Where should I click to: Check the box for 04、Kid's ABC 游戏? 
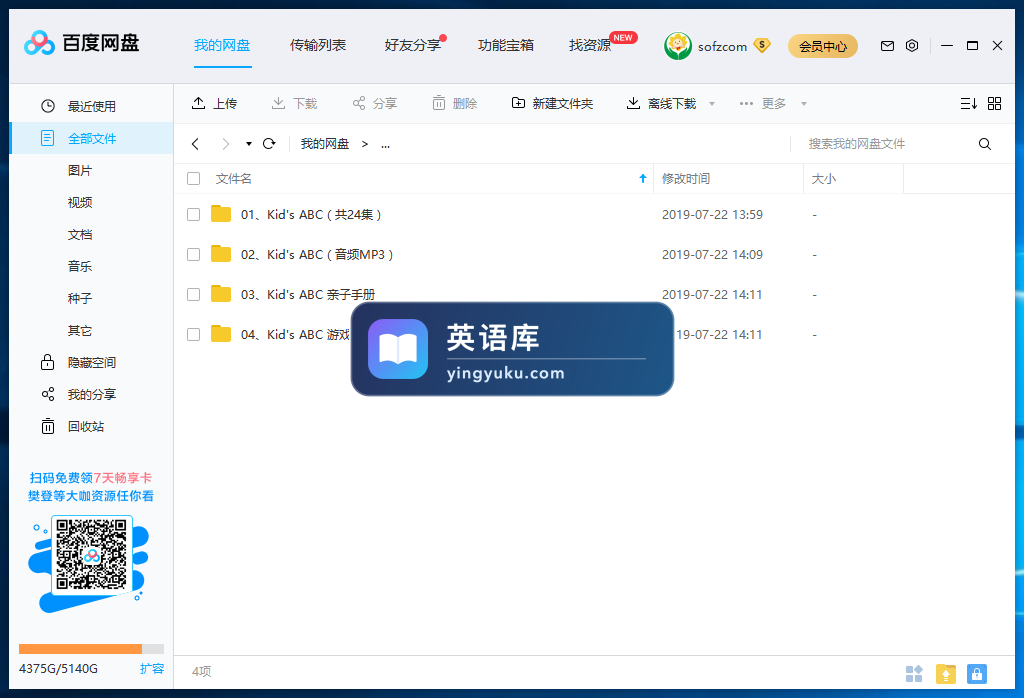[x=193, y=334]
